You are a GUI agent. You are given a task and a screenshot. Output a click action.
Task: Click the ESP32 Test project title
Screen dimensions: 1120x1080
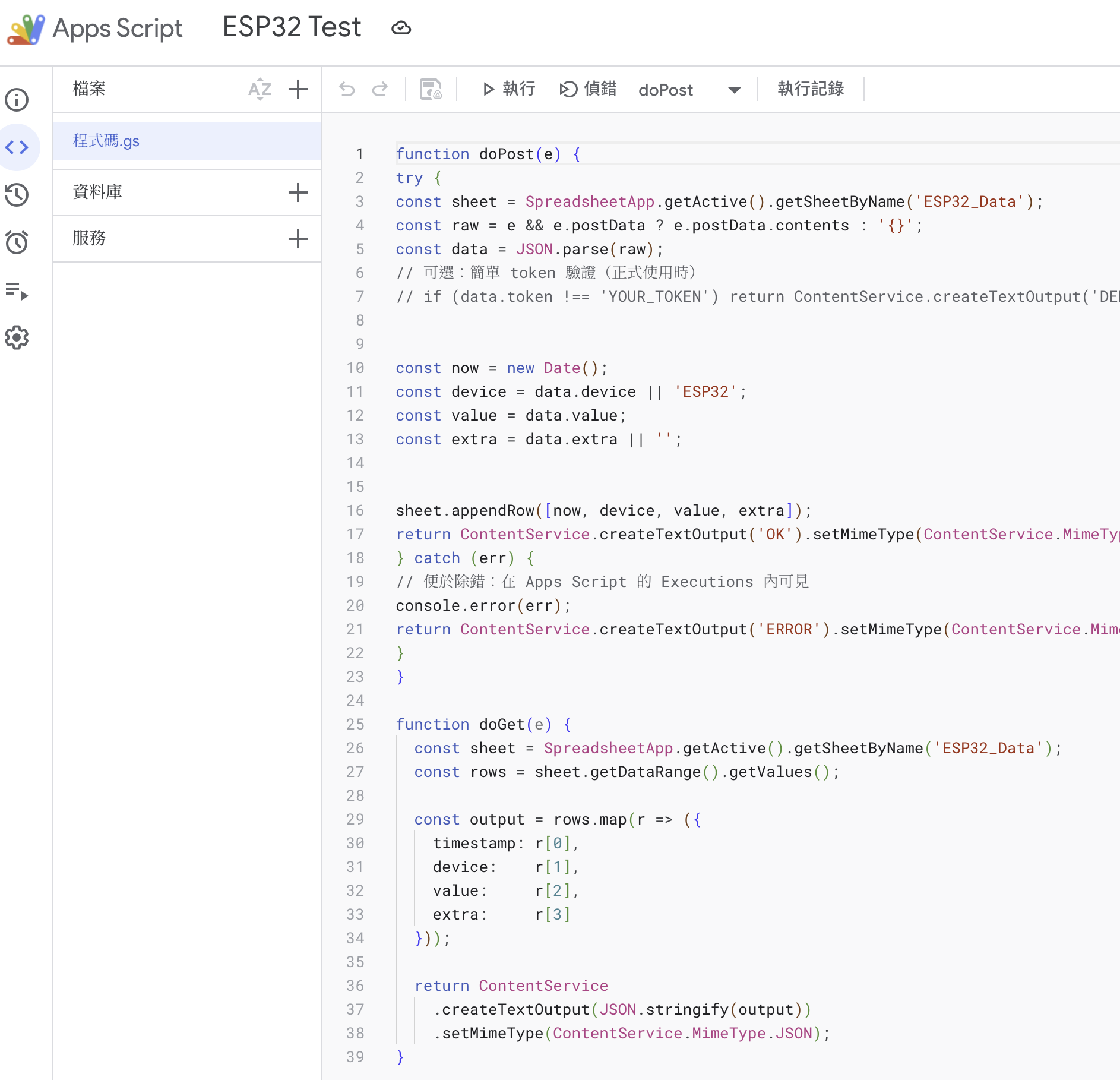pyautogui.click(x=292, y=27)
